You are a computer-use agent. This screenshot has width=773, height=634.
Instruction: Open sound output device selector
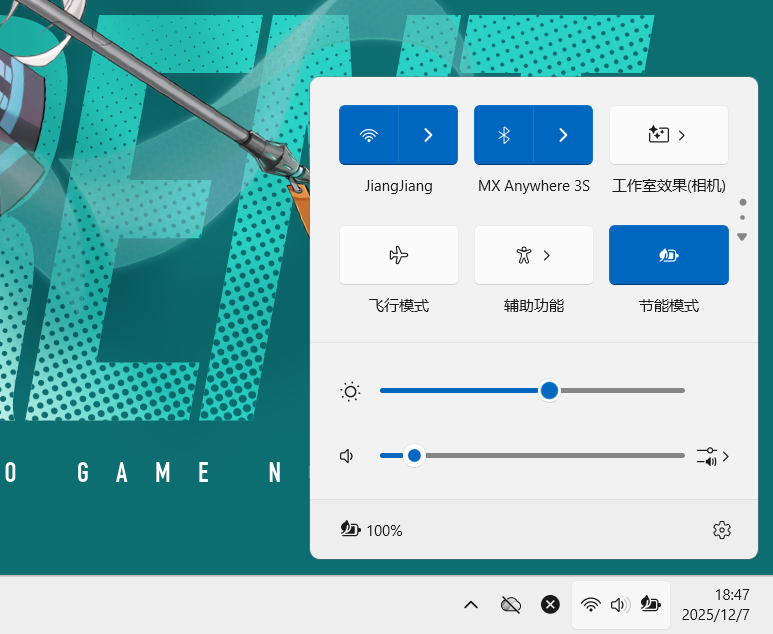pos(713,456)
